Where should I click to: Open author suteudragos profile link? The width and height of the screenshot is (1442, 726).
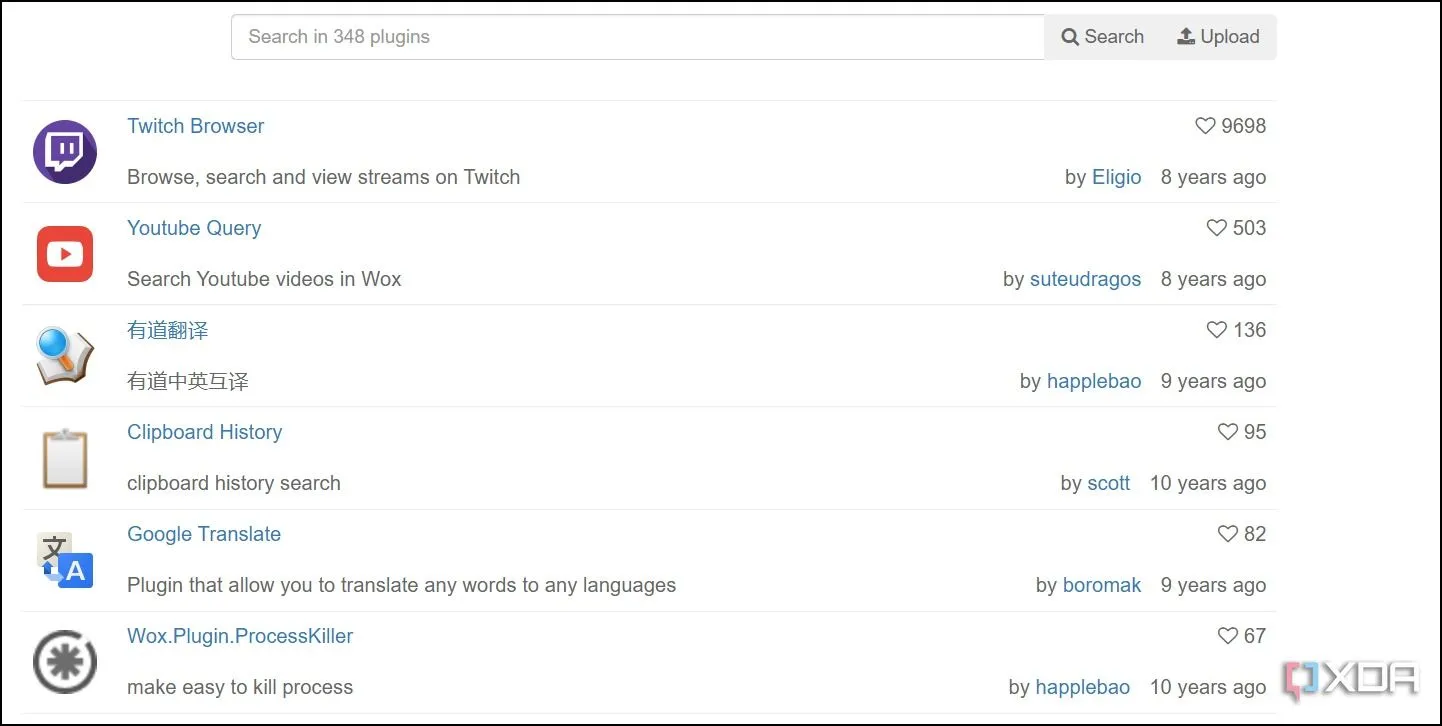pos(1086,279)
